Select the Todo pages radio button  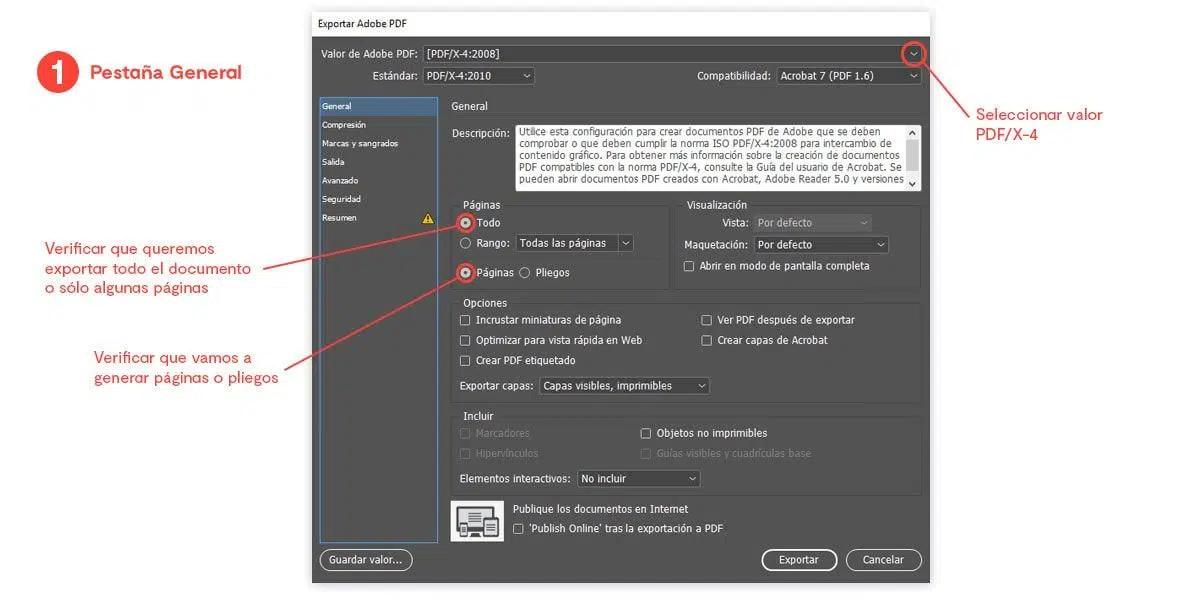pos(466,223)
